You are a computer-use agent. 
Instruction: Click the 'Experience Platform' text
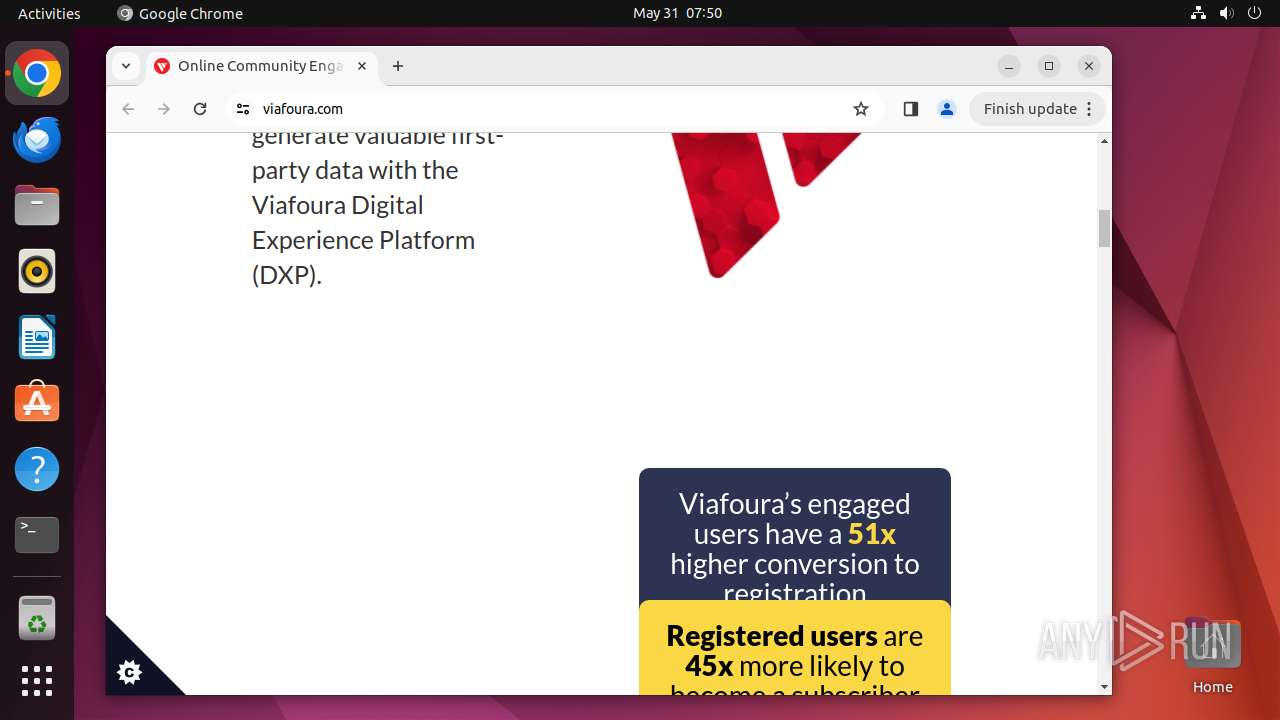(364, 240)
